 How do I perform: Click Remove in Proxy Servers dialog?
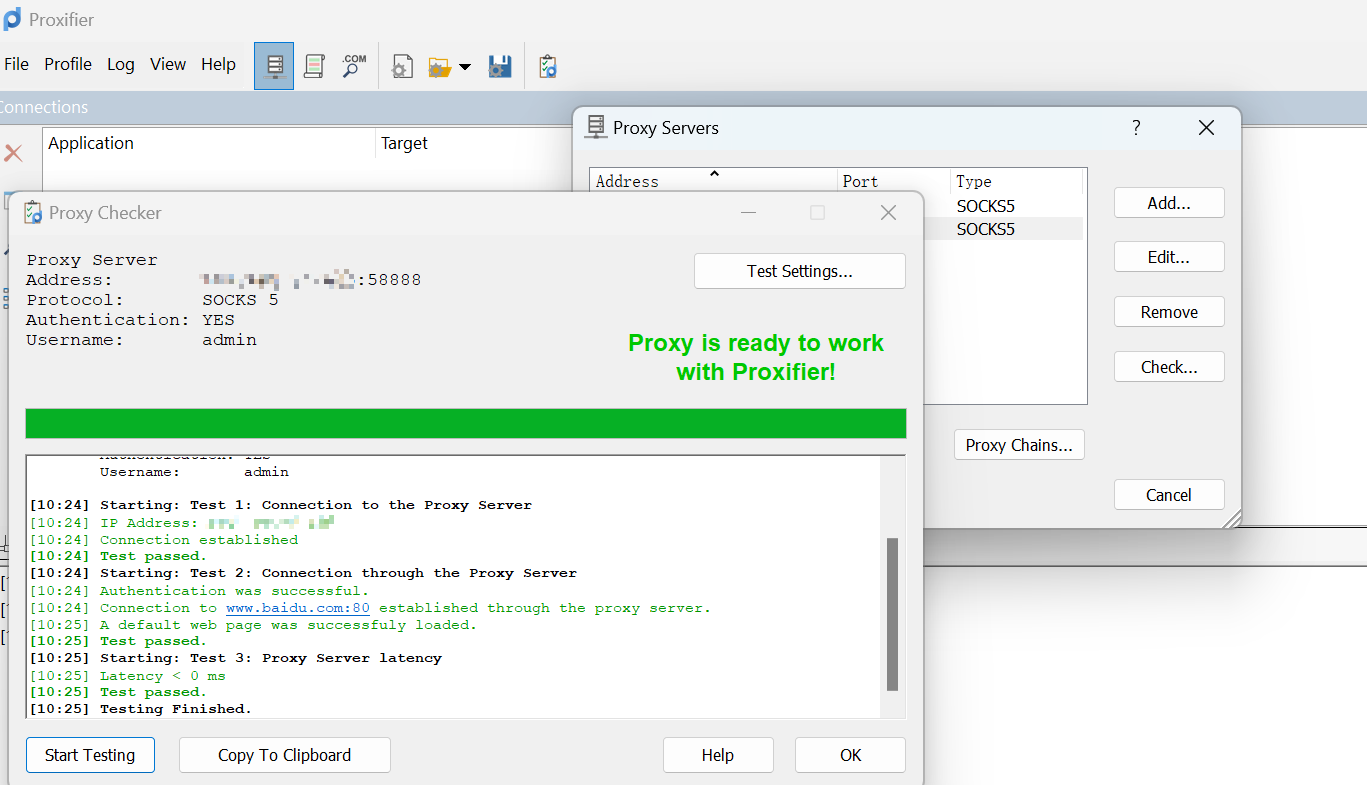click(1169, 312)
